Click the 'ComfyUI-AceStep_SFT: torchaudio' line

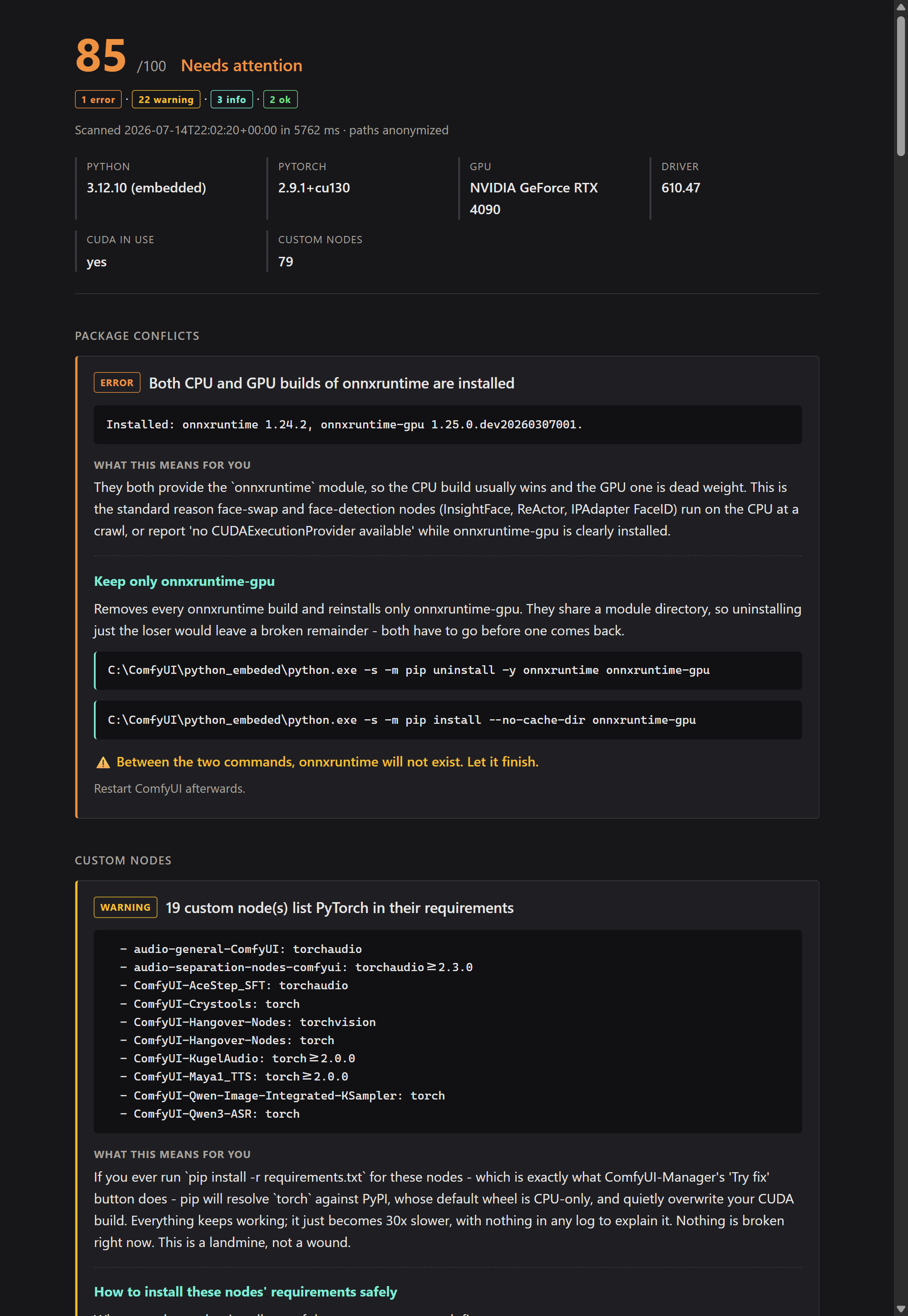click(234, 985)
